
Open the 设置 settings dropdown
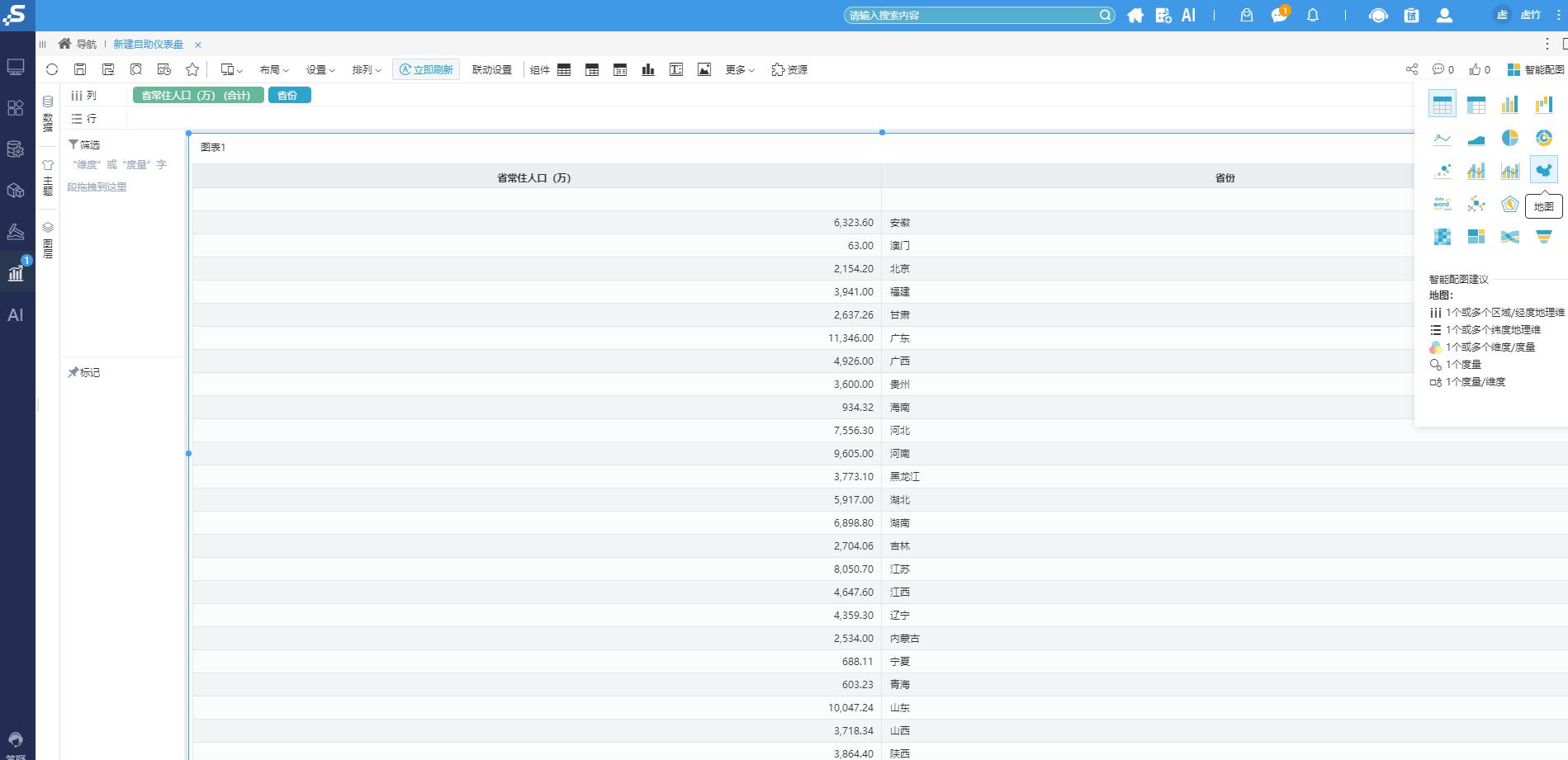click(x=320, y=70)
